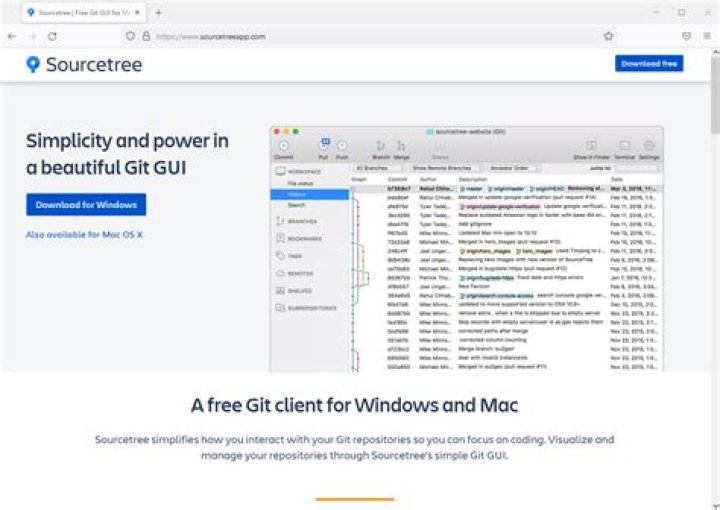Click the page vertical scrollbar thumb
720x510 pixels.
[x=715, y=94]
